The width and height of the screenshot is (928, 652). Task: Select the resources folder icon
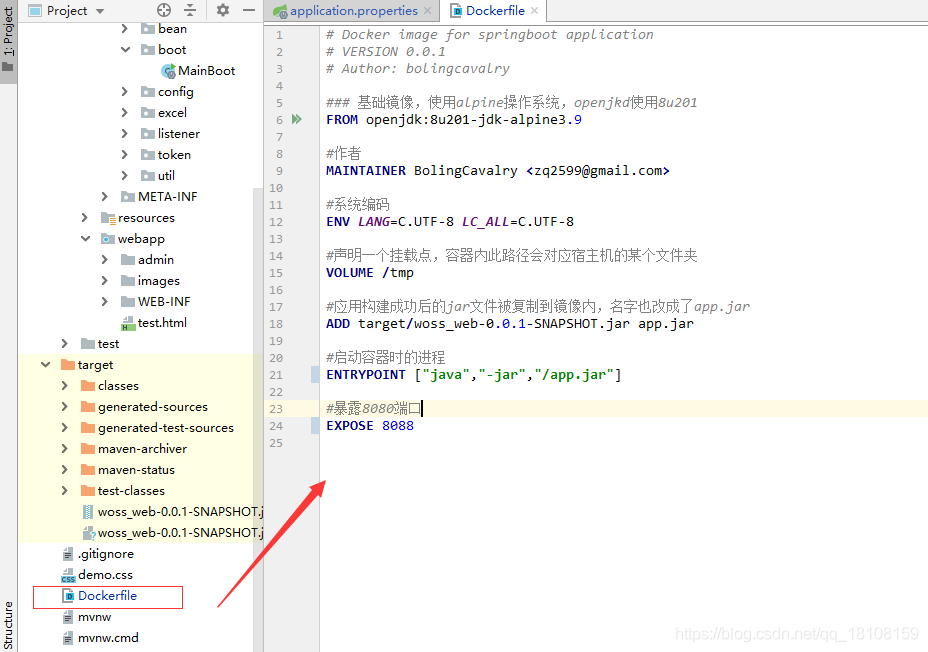[x=108, y=218]
